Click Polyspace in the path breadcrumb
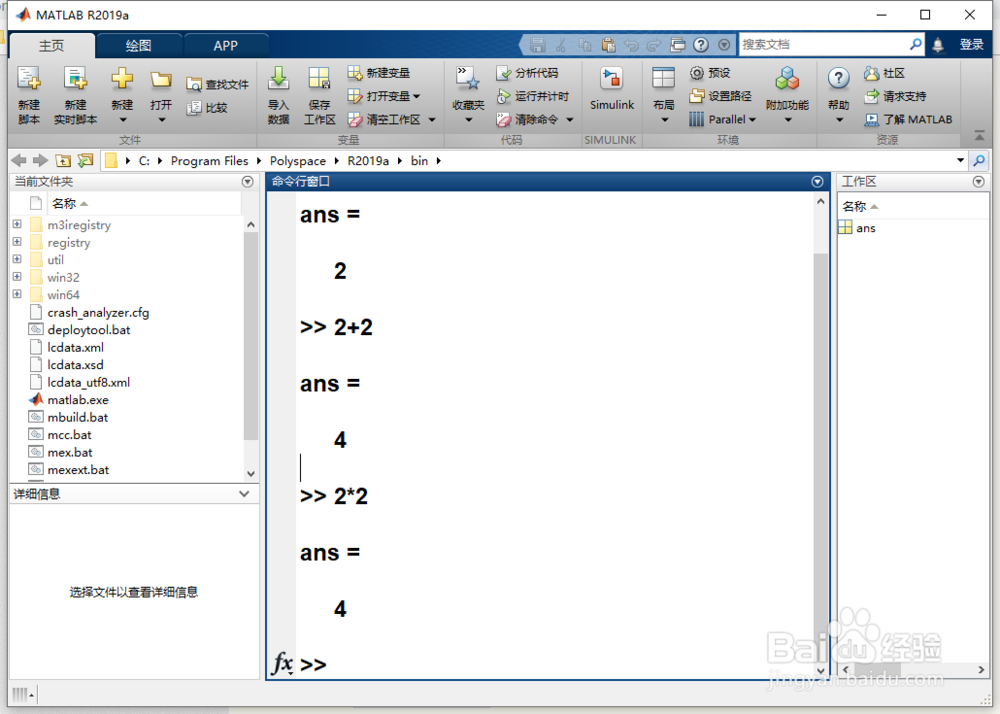 click(x=298, y=161)
